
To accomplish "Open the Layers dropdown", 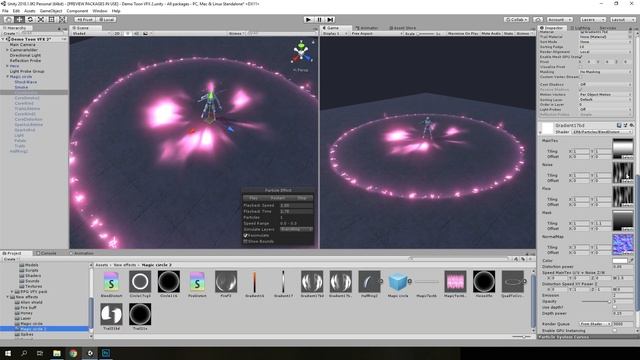I will click(x=592, y=19).
